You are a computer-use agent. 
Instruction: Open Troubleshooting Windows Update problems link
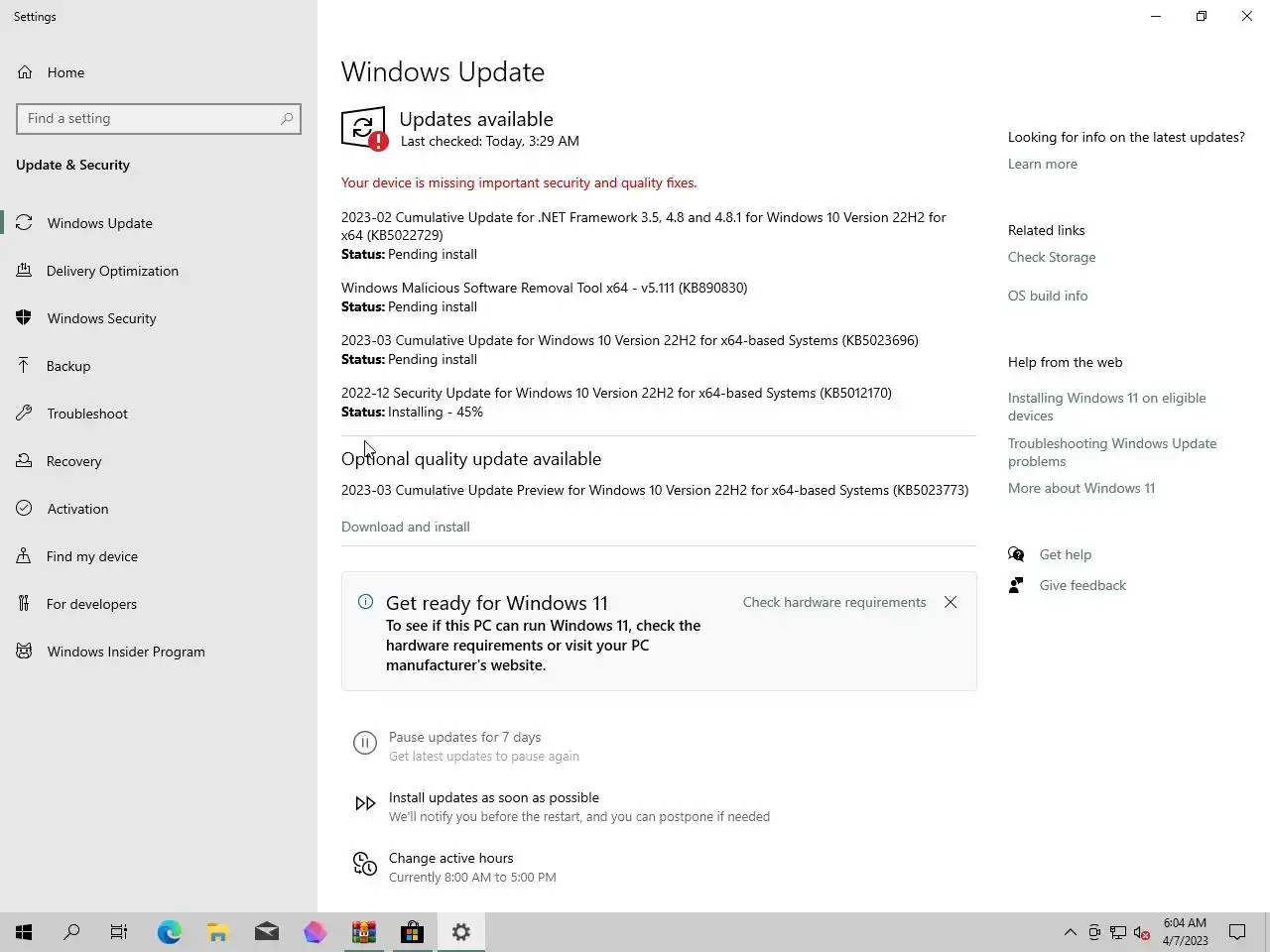pos(1112,452)
